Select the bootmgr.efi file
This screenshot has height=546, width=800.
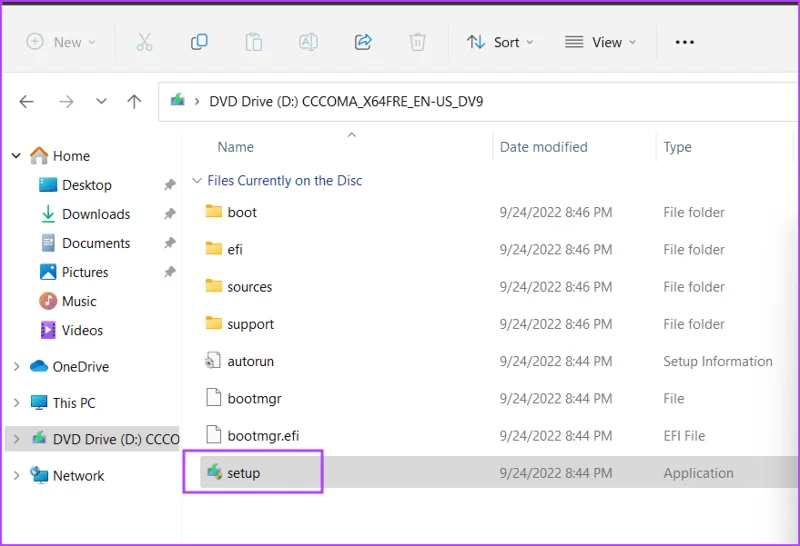[263, 436]
